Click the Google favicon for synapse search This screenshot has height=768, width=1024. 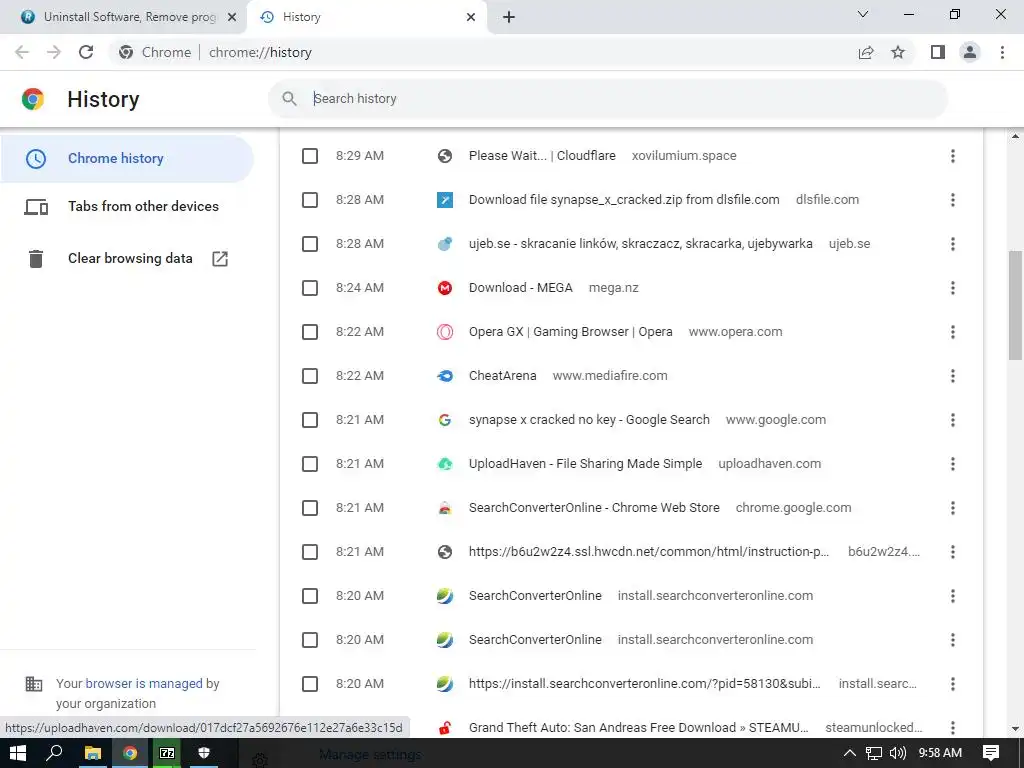pyautogui.click(x=445, y=420)
